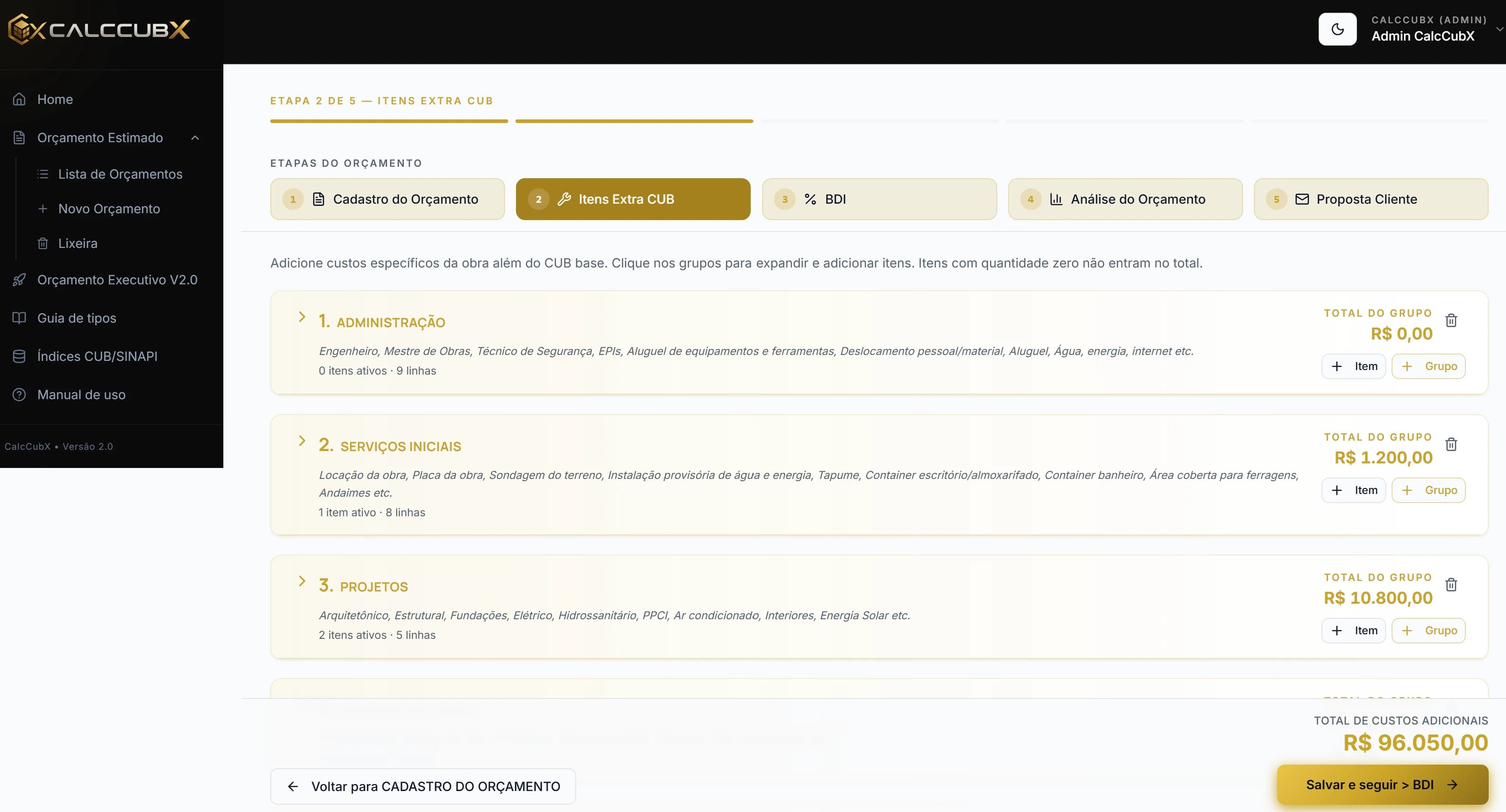Expand the Serviços Iniciais group chevron
1506x812 pixels.
tap(302, 441)
